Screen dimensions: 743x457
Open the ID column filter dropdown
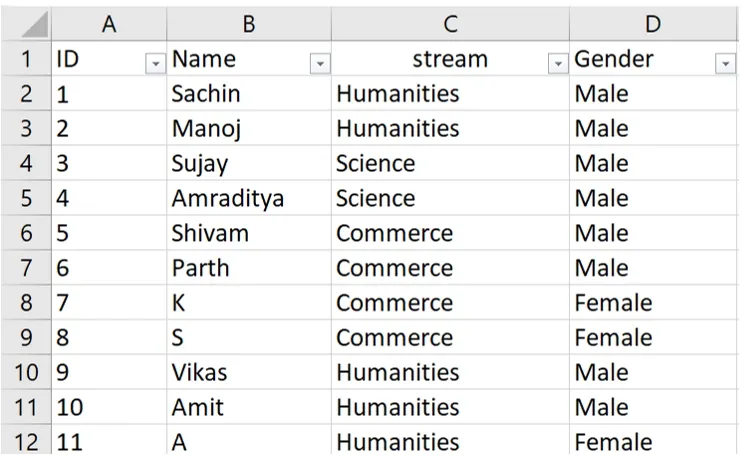point(155,63)
